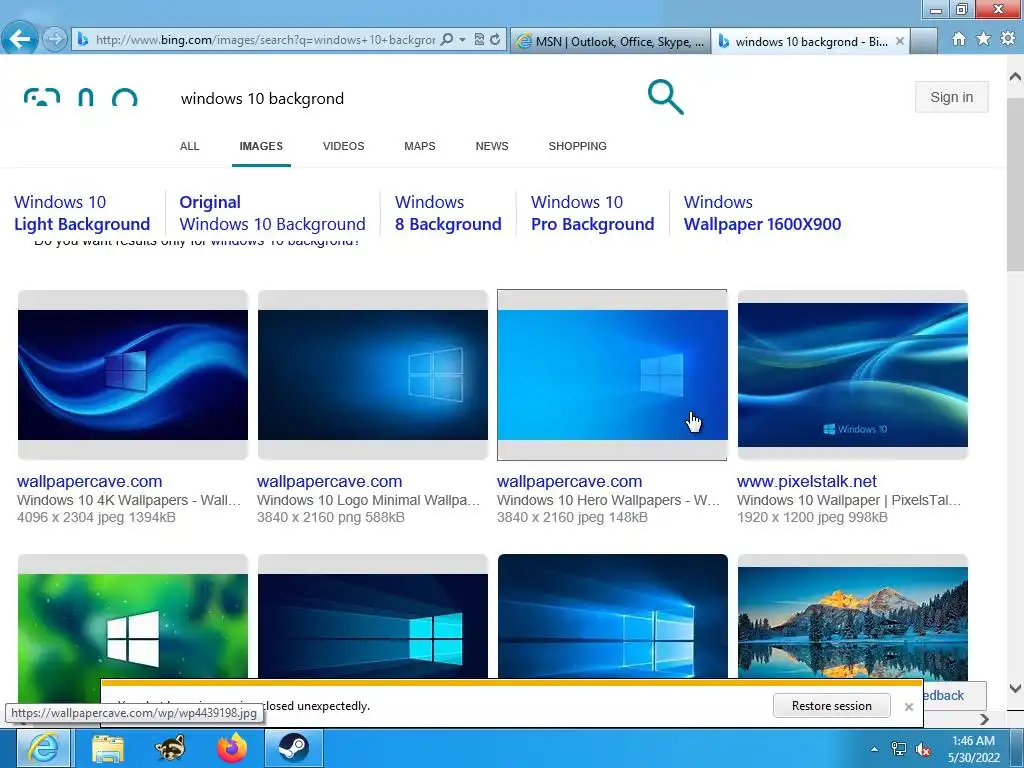Screen dimensions: 1024x768
Task: Open Windows 10 Light Background suggestion
Action: coord(82,213)
